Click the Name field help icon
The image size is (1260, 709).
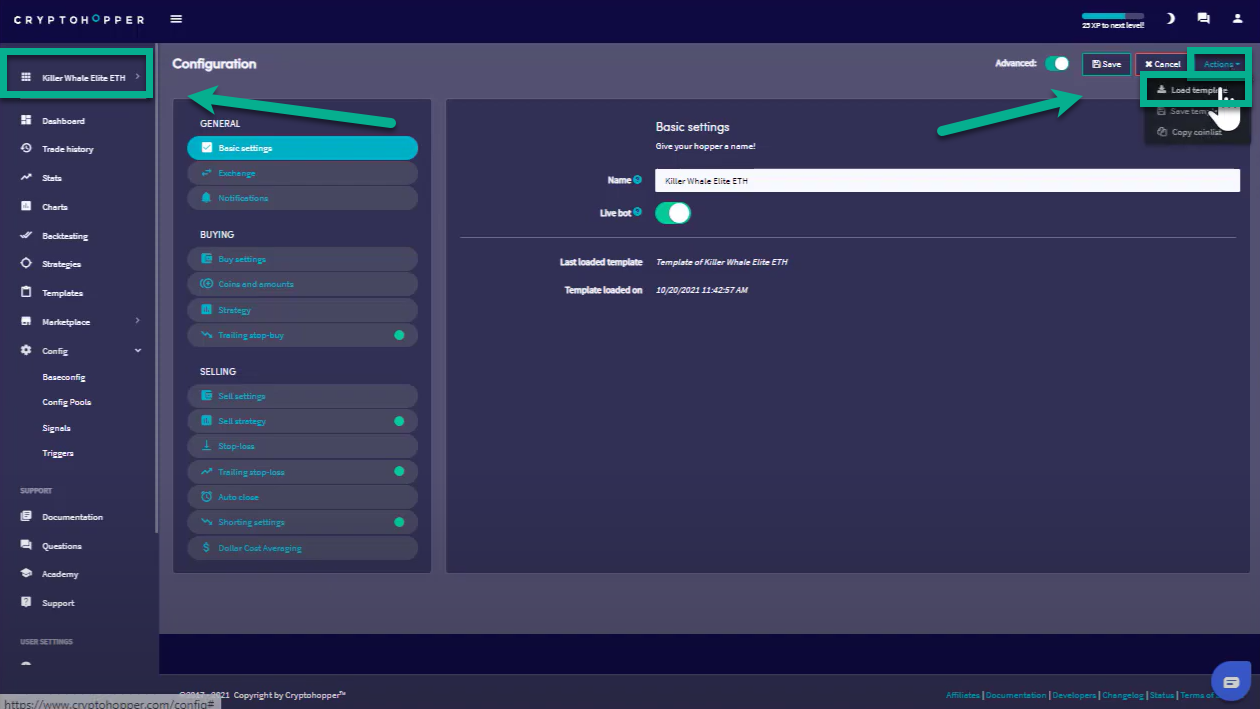pos(638,180)
